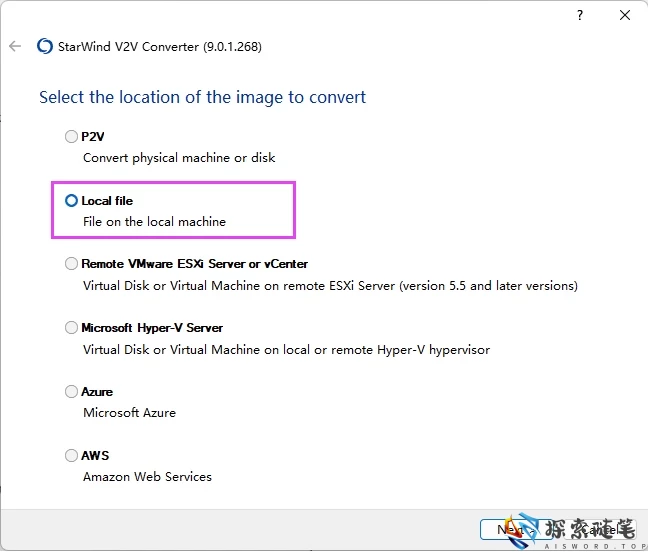Click the 'Select the location' heading

coord(202,97)
